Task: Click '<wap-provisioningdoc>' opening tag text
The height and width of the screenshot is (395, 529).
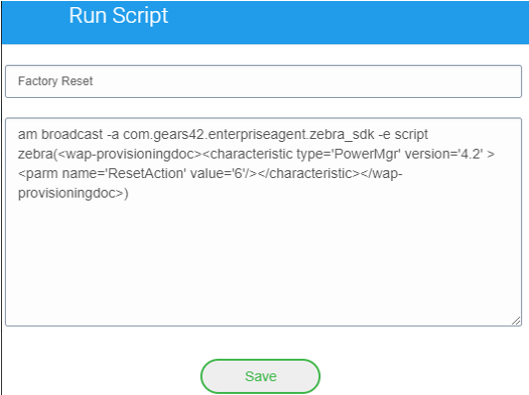Action: [130, 154]
